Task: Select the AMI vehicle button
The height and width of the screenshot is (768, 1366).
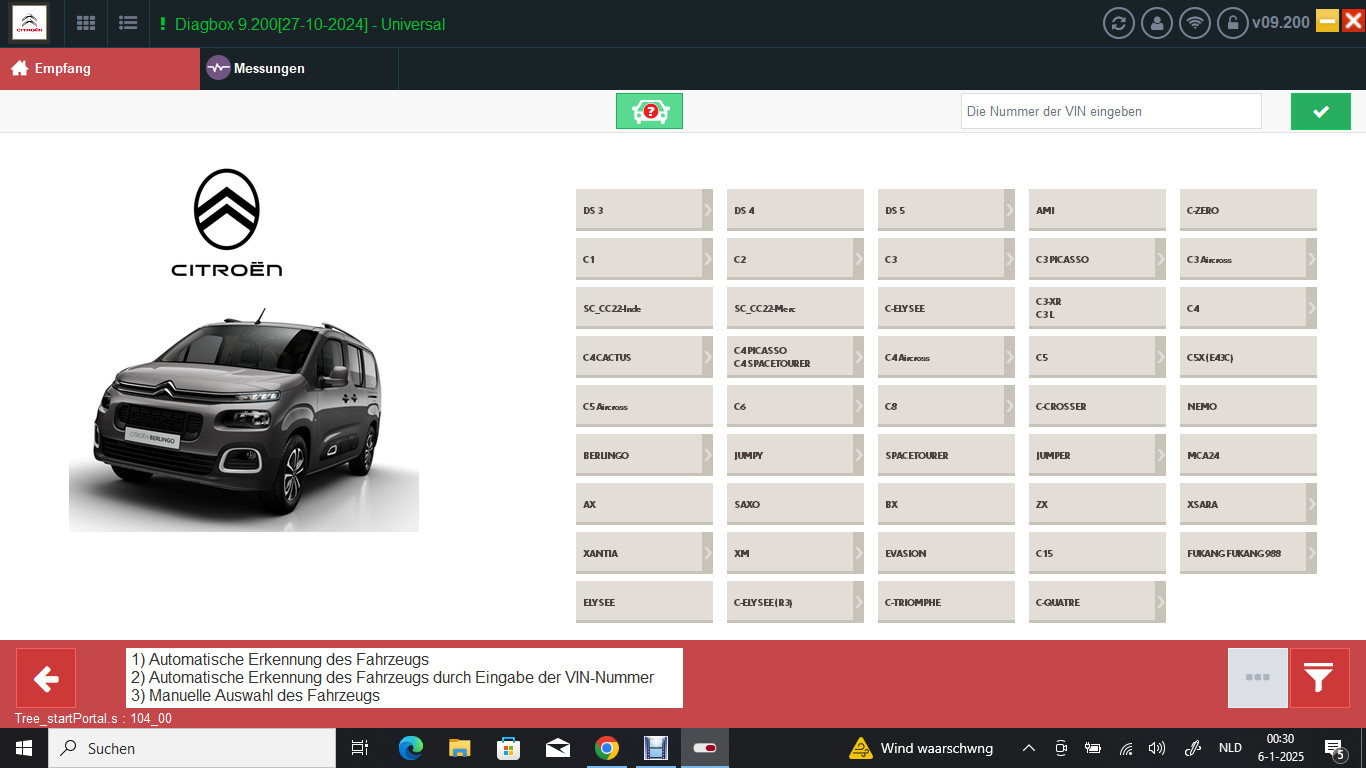Action: click(x=1097, y=210)
